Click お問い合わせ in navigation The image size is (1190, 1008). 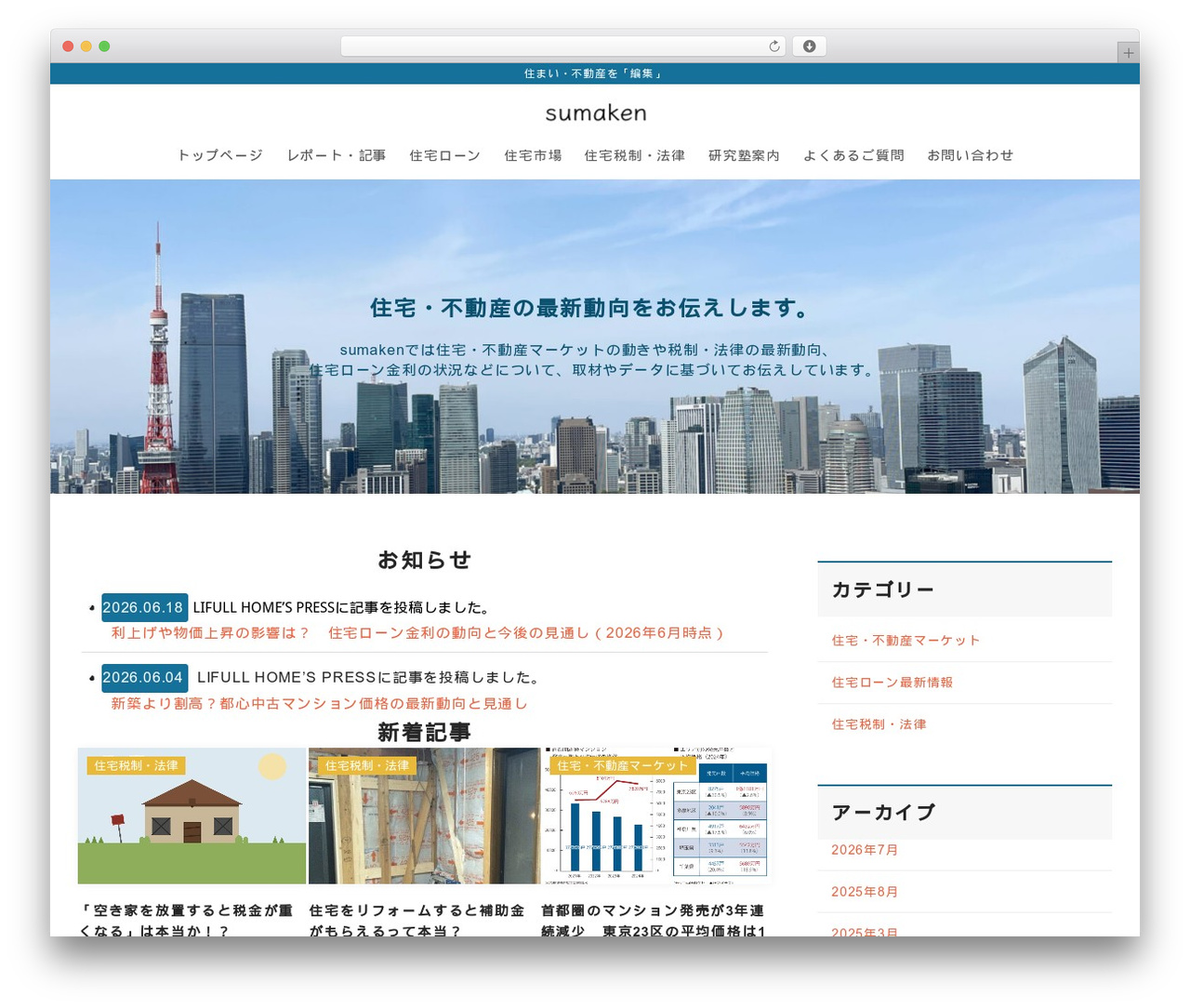(x=970, y=155)
